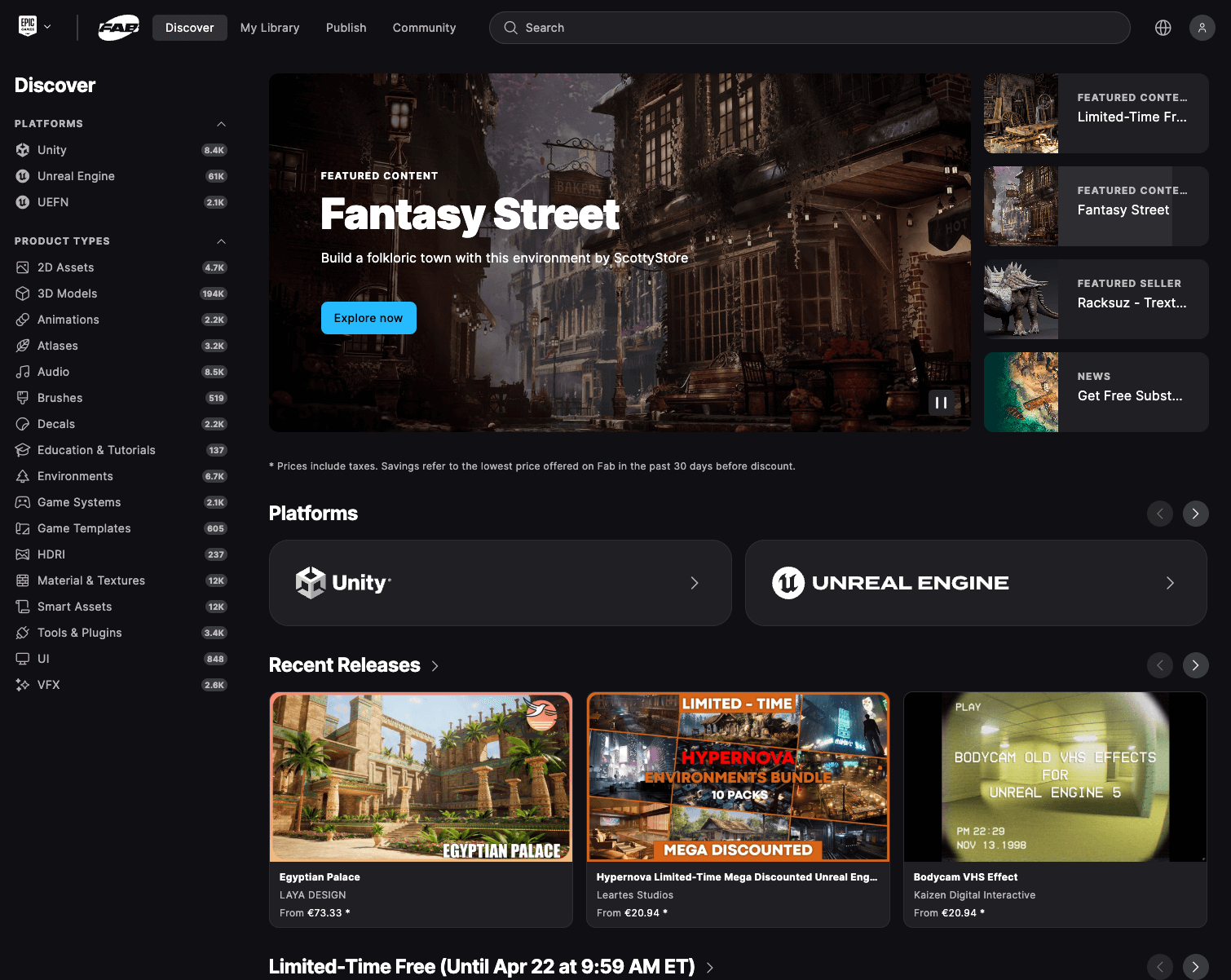Open the Fantasy Street featured side card
Screen dimensions: 1231x980
point(1096,206)
